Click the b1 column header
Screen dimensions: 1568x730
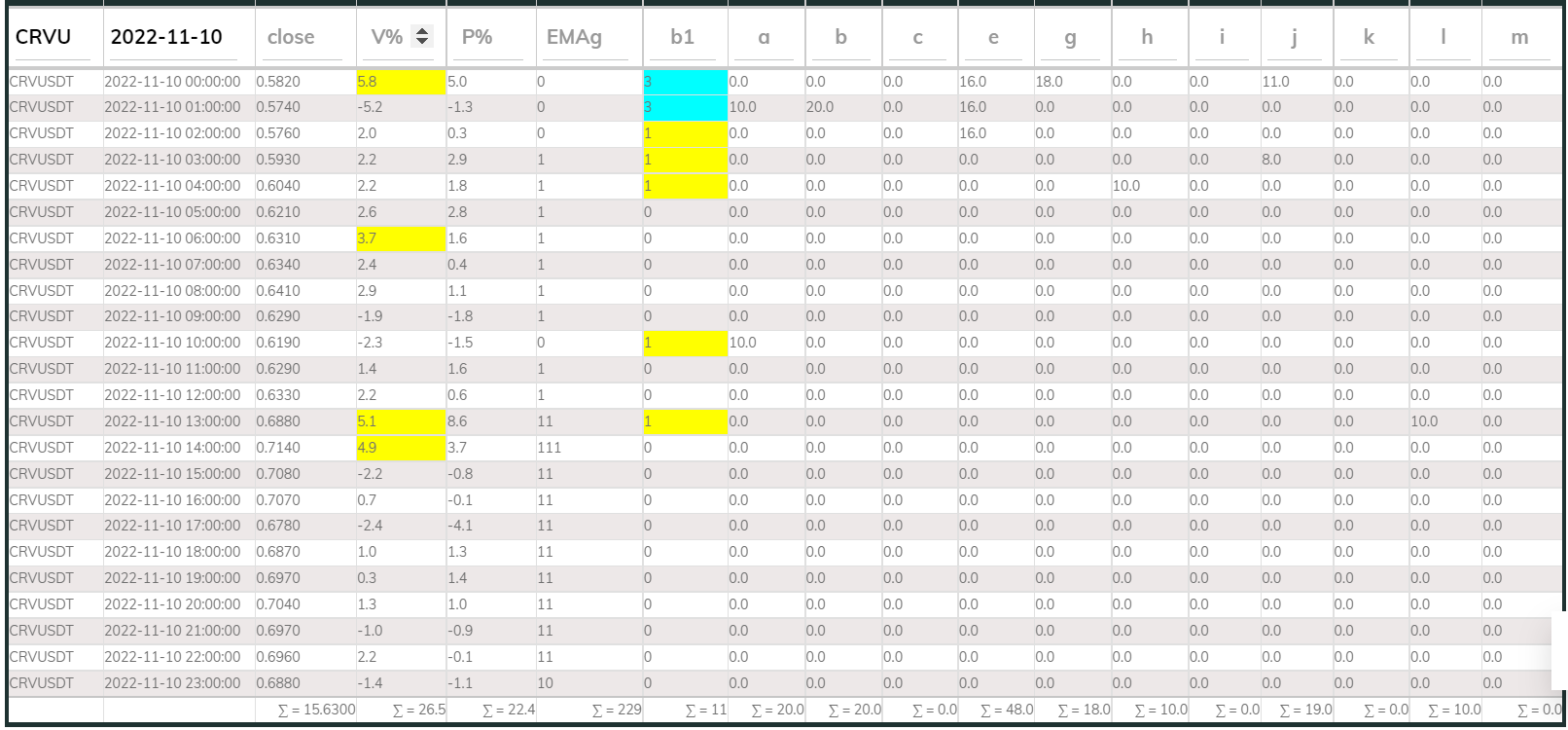tap(683, 37)
